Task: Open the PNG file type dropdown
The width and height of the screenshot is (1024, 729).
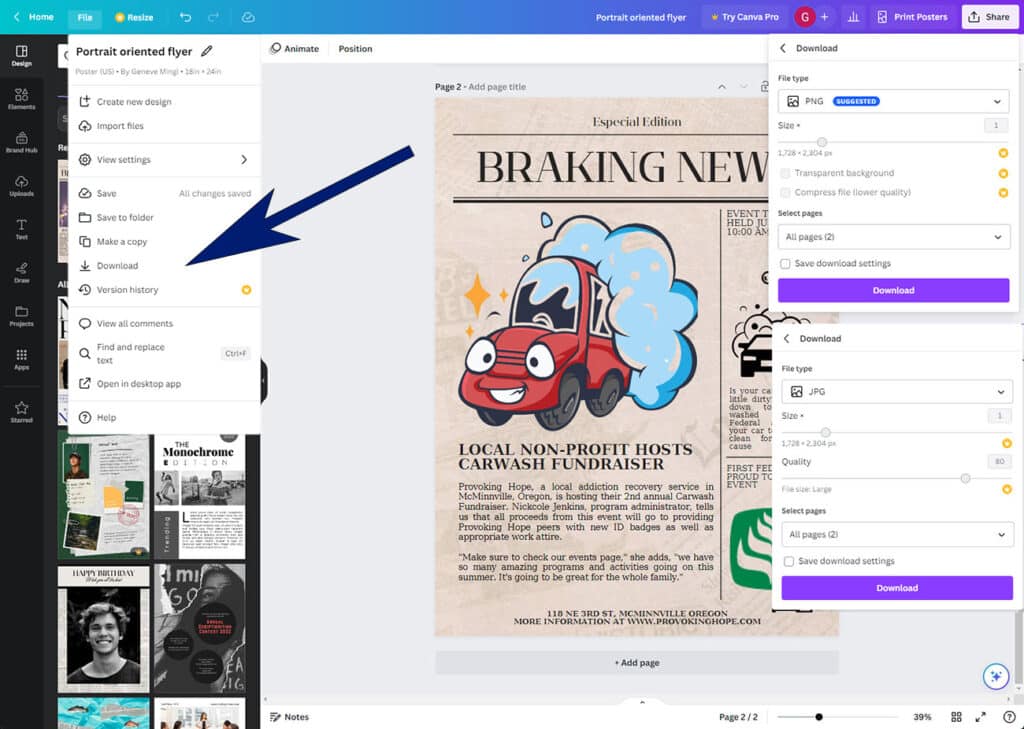Action: pyautogui.click(x=893, y=101)
